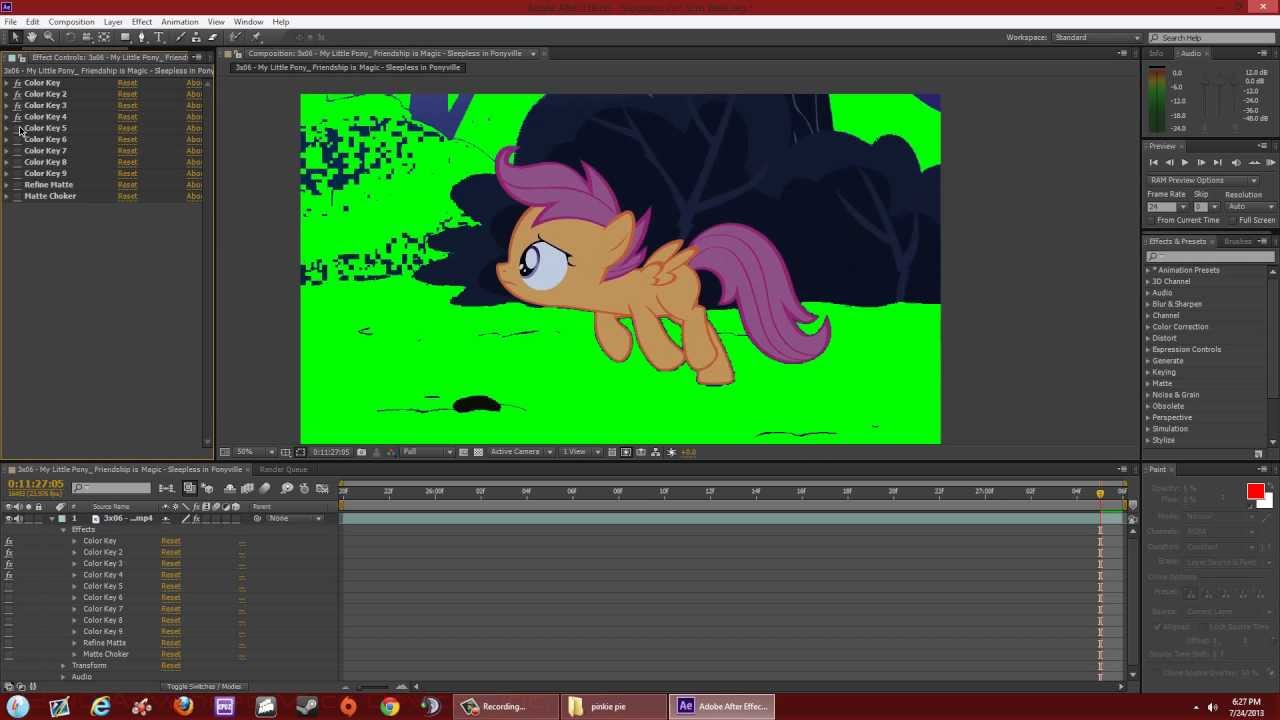Click the Search Help input field
The height and width of the screenshot is (720, 1280).
(1216, 37)
